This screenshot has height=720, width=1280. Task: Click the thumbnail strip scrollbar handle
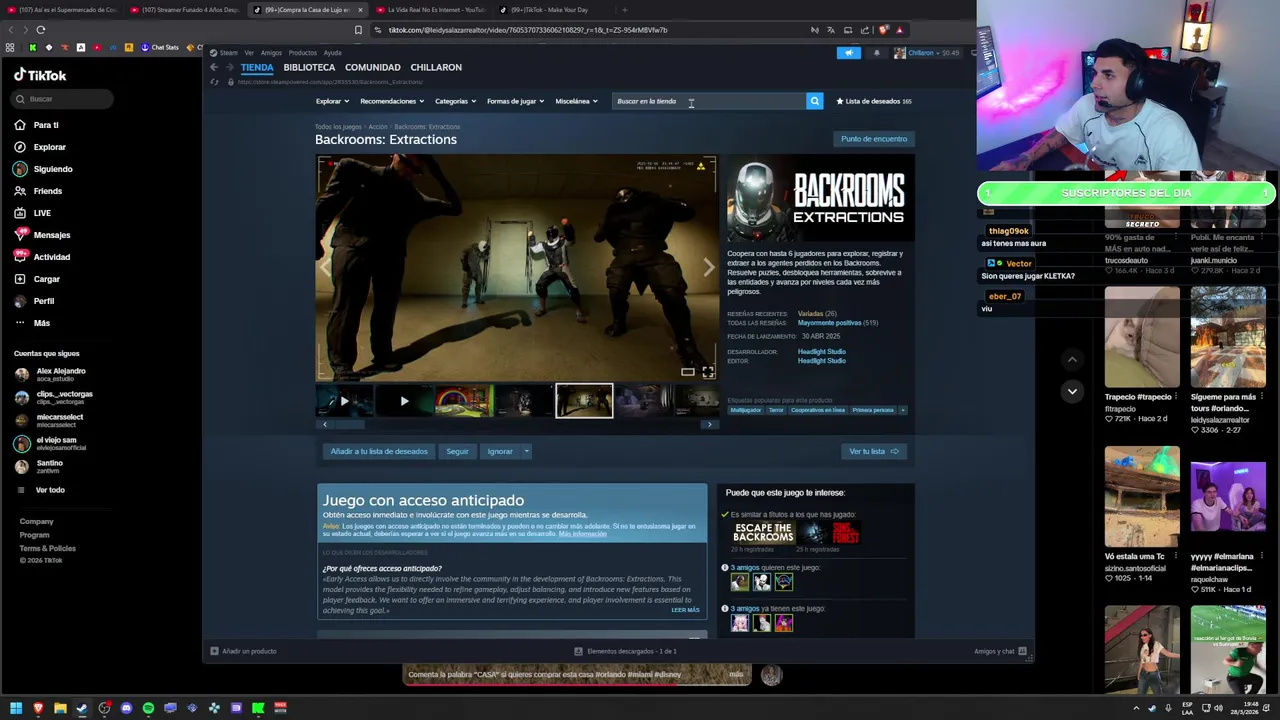(x=348, y=424)
